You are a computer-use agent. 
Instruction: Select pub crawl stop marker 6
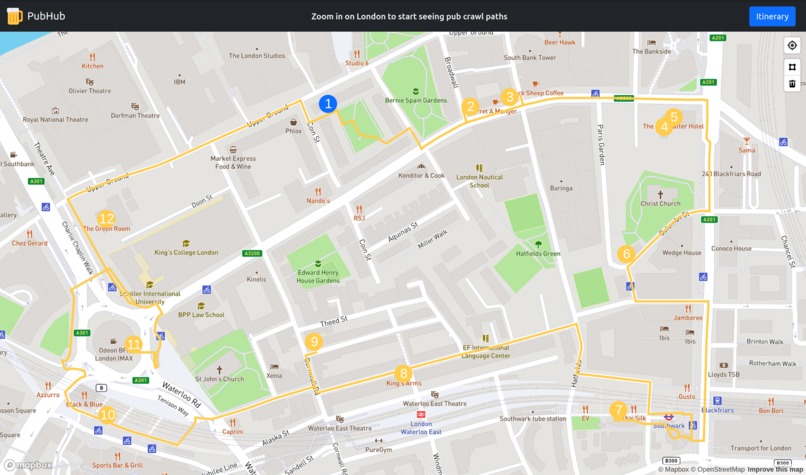626,254
